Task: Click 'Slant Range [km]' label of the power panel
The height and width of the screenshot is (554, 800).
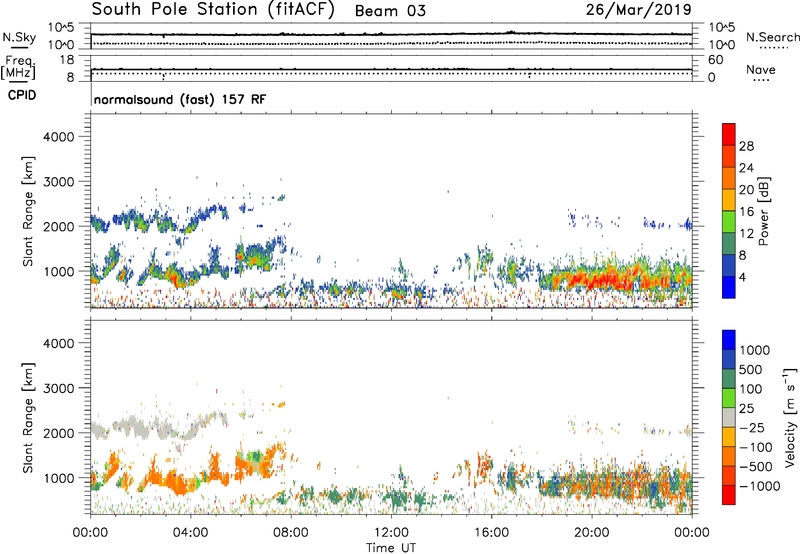Action: 28,211
